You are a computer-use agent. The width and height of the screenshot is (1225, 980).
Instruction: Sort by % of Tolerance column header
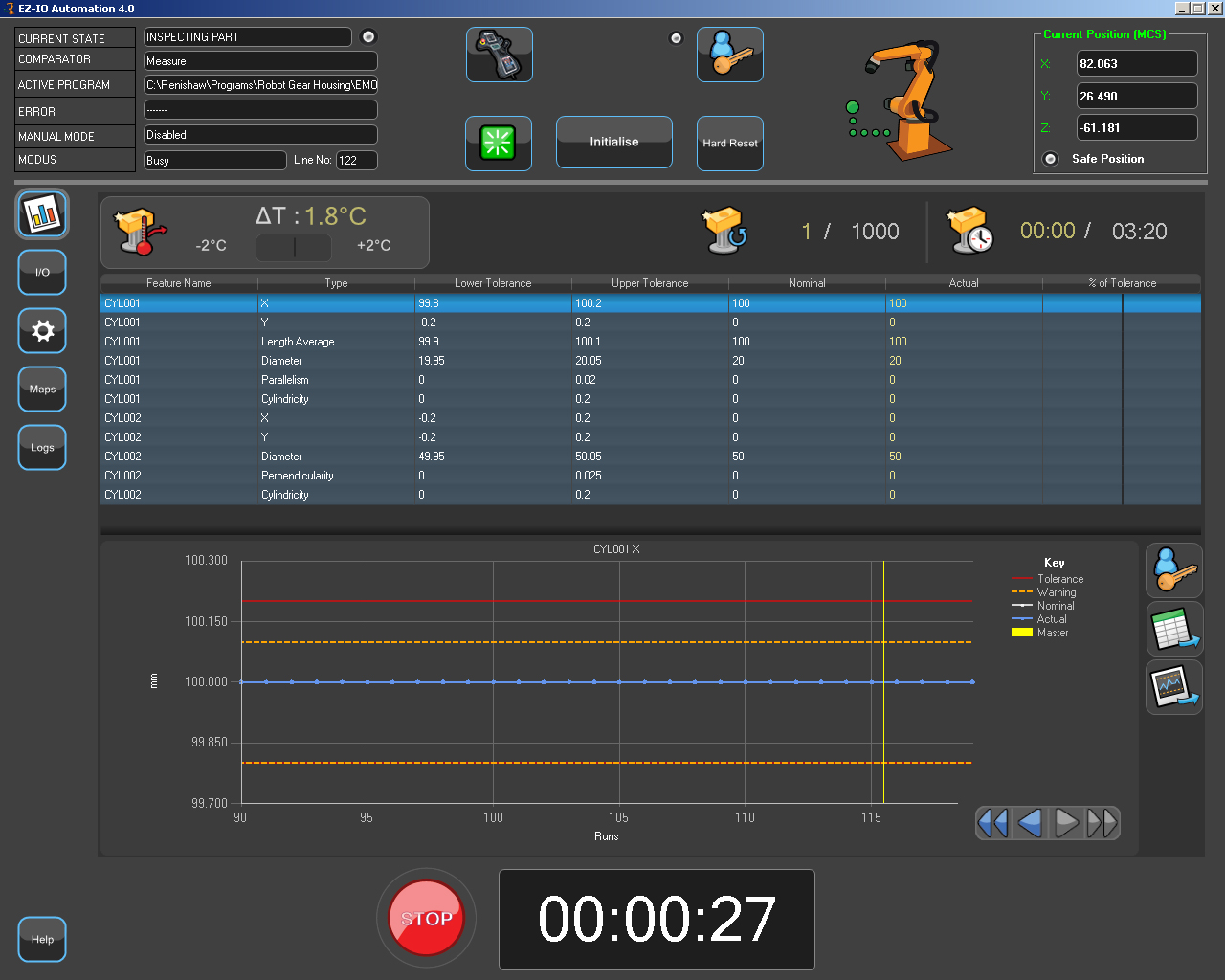point(1122,283)
